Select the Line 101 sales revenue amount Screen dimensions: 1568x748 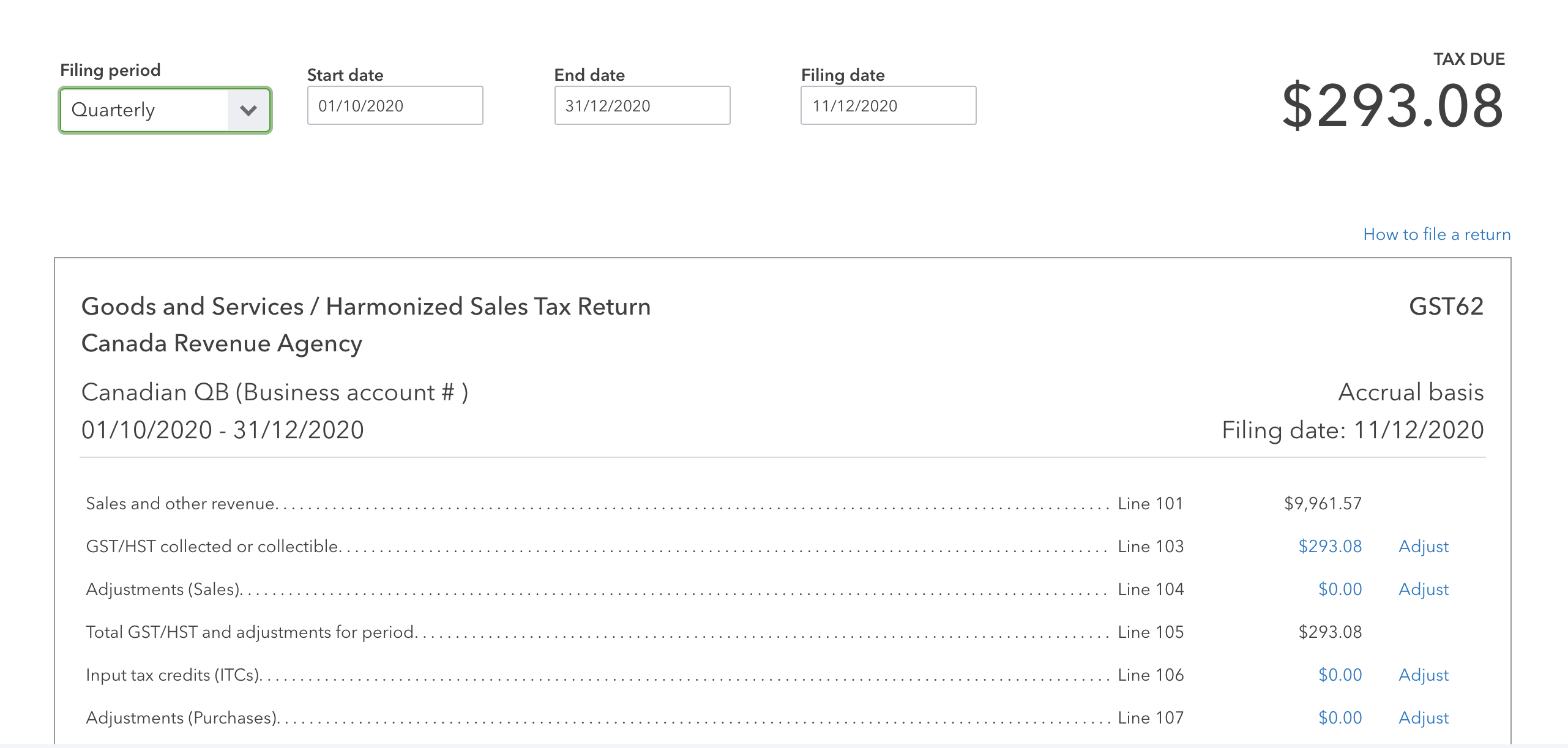click(x=1323, y=503)
